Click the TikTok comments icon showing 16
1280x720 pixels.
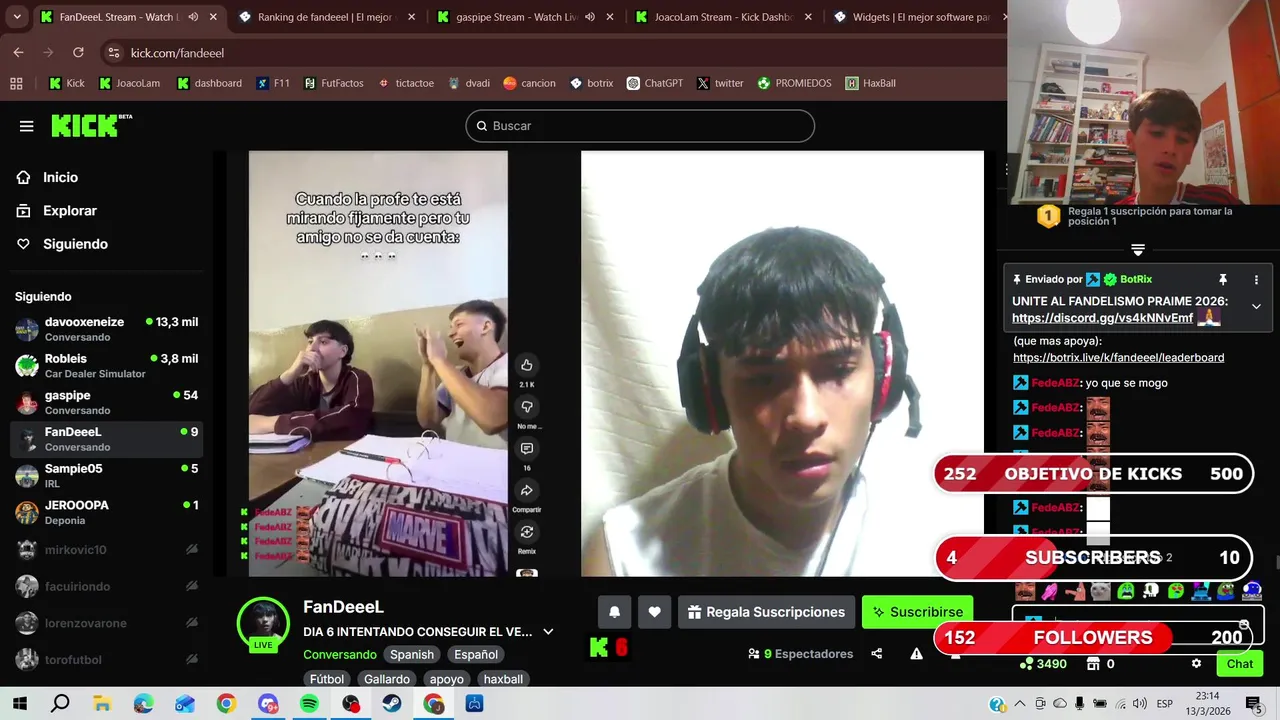tap(527, 449)
